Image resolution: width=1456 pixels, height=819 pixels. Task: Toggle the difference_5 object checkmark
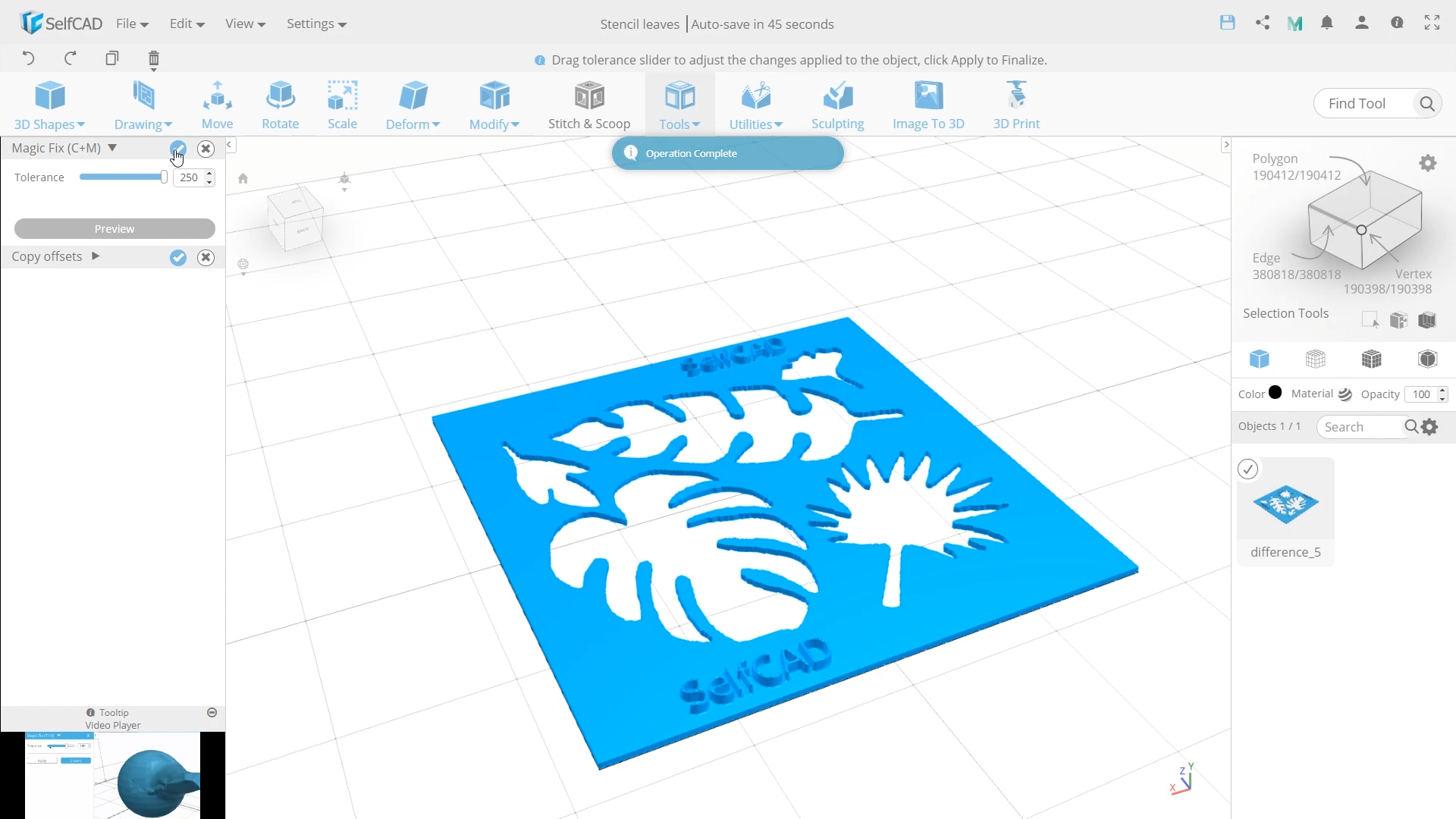pos(1248,469)
